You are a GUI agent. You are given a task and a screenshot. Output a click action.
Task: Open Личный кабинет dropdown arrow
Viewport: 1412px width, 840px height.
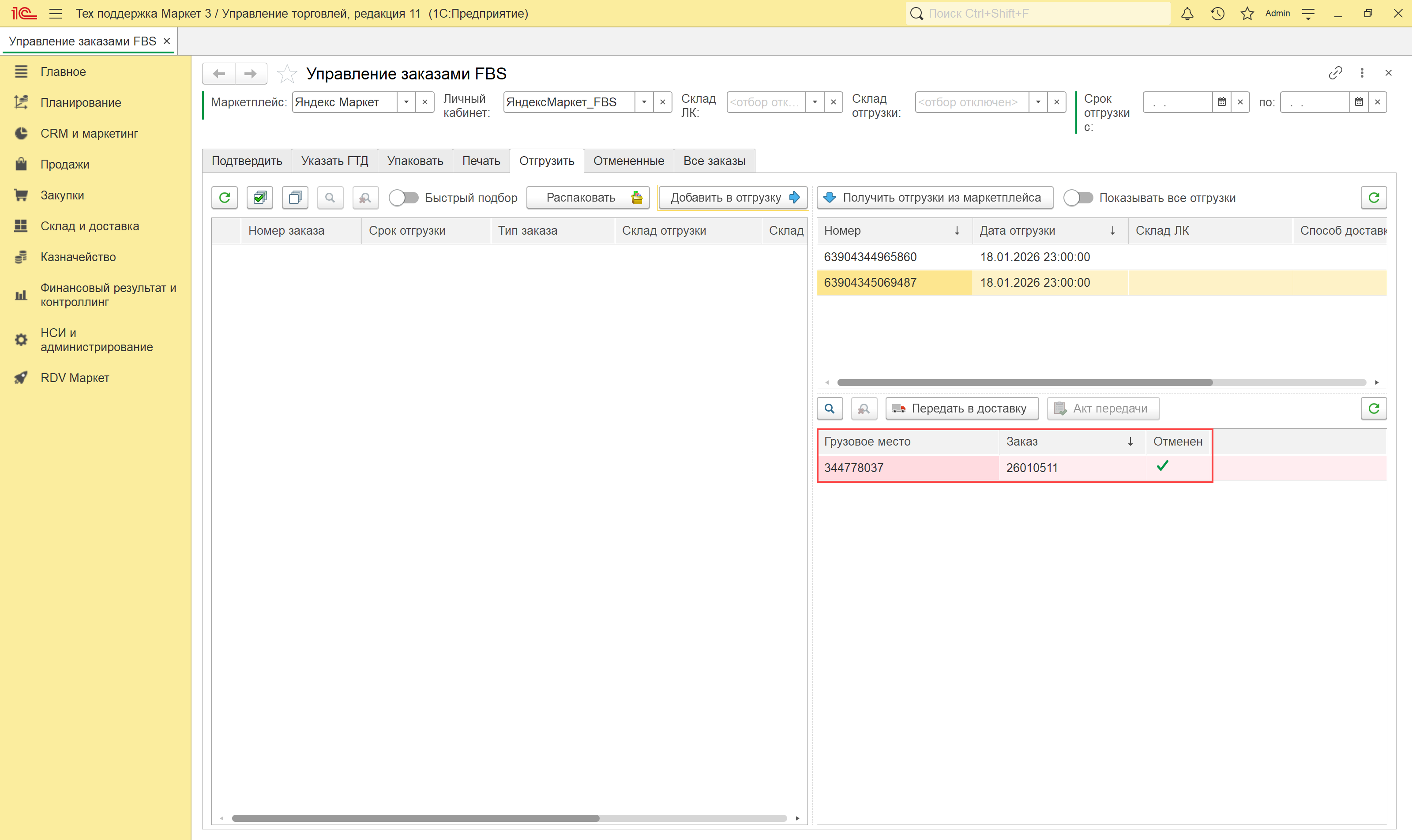[x=644, y=102]
